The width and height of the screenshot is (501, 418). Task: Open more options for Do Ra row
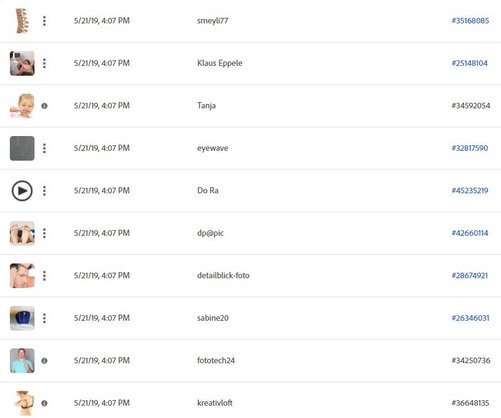tap(44, 191)
